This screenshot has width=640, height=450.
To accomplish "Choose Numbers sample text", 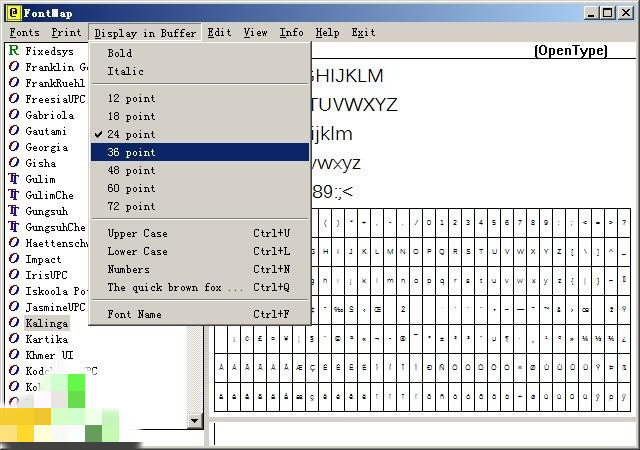I will click(200, 270).
